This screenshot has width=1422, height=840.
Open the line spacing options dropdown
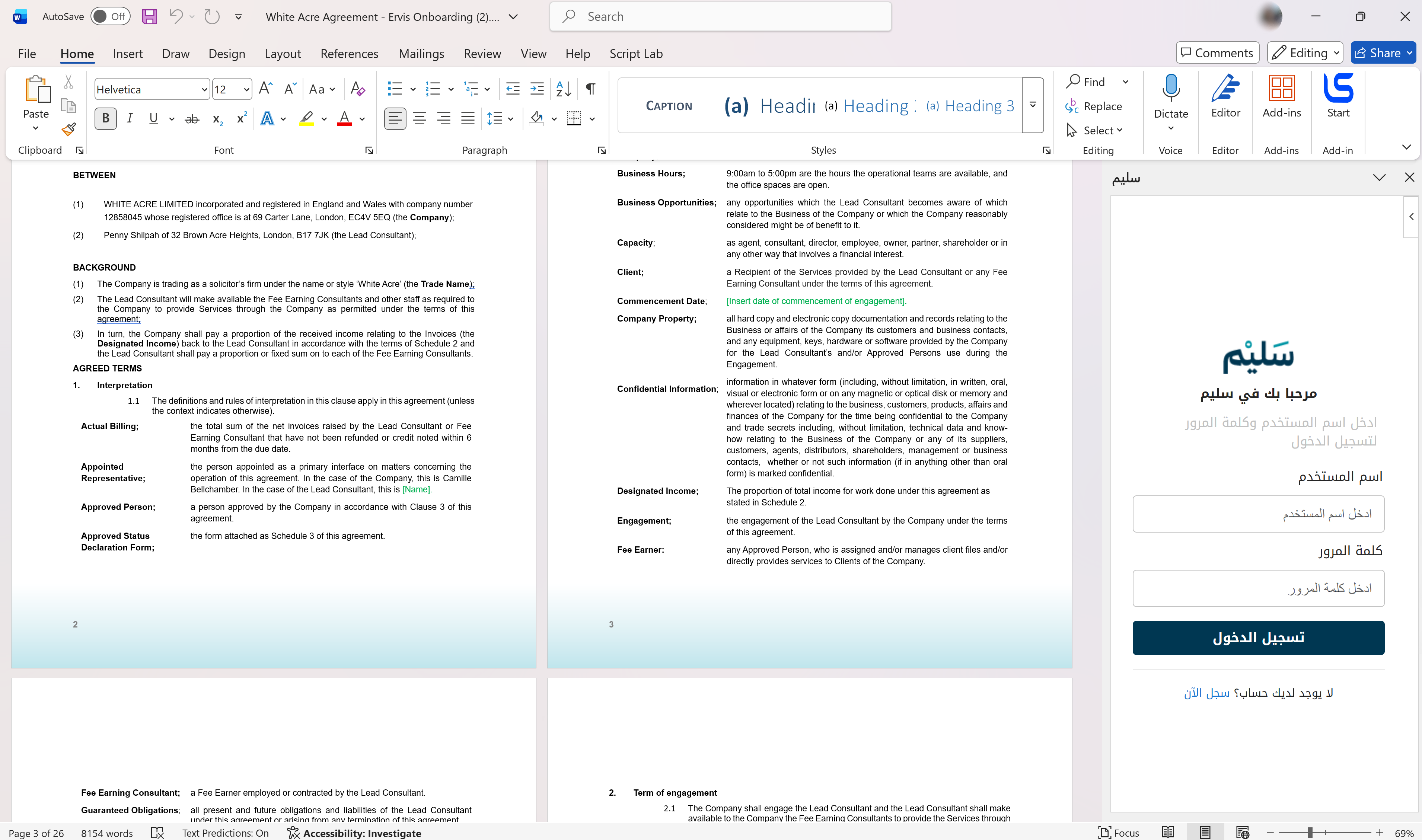tap(511, 118)
